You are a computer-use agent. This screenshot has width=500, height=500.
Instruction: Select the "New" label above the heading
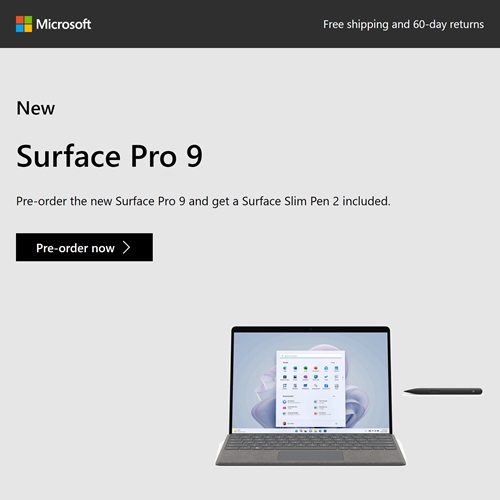pos(36,108)
